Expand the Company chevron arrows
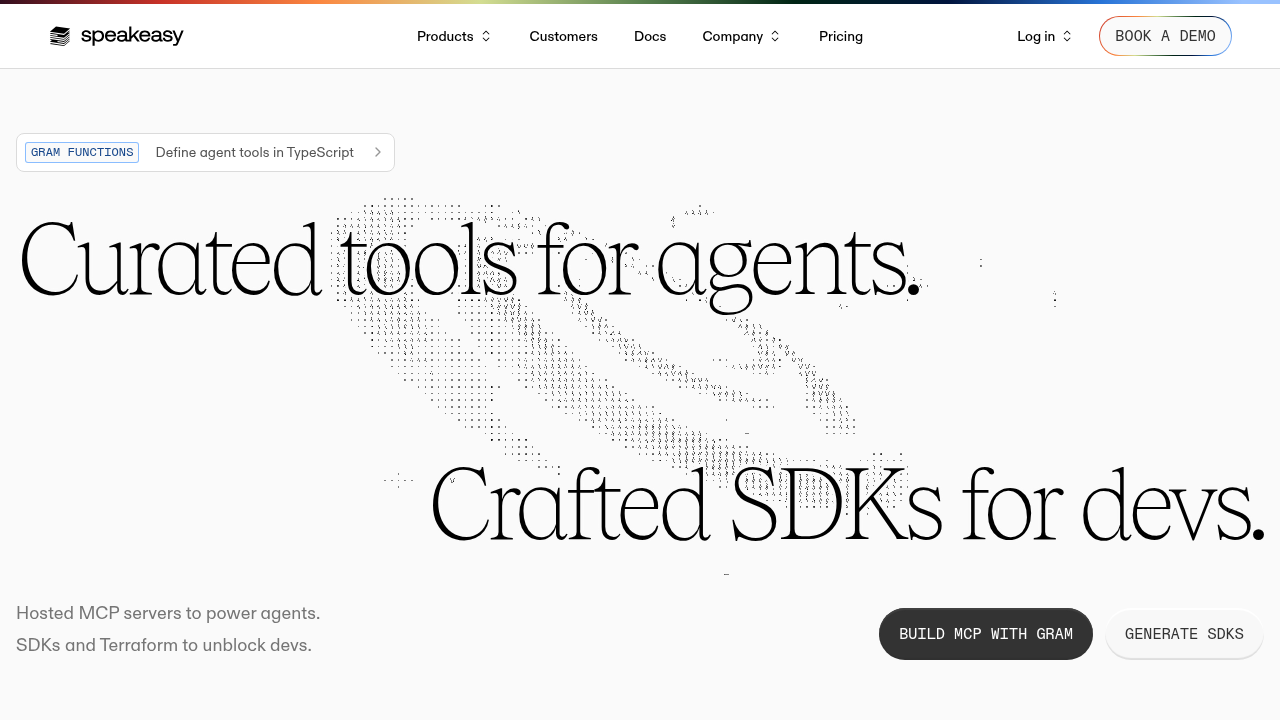This screenshot has width=1280, height=720. click(x=775, y=36)
